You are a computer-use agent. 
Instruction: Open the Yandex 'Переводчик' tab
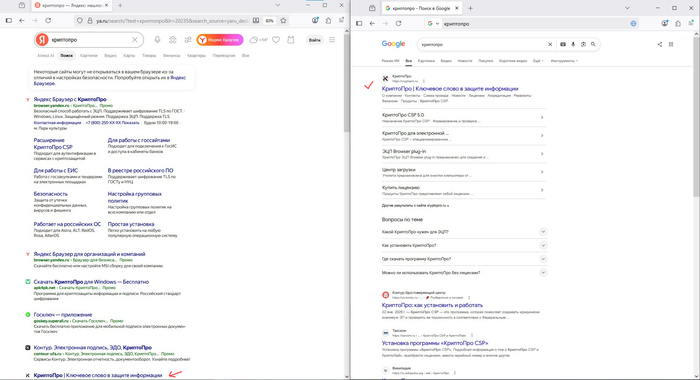224,56
